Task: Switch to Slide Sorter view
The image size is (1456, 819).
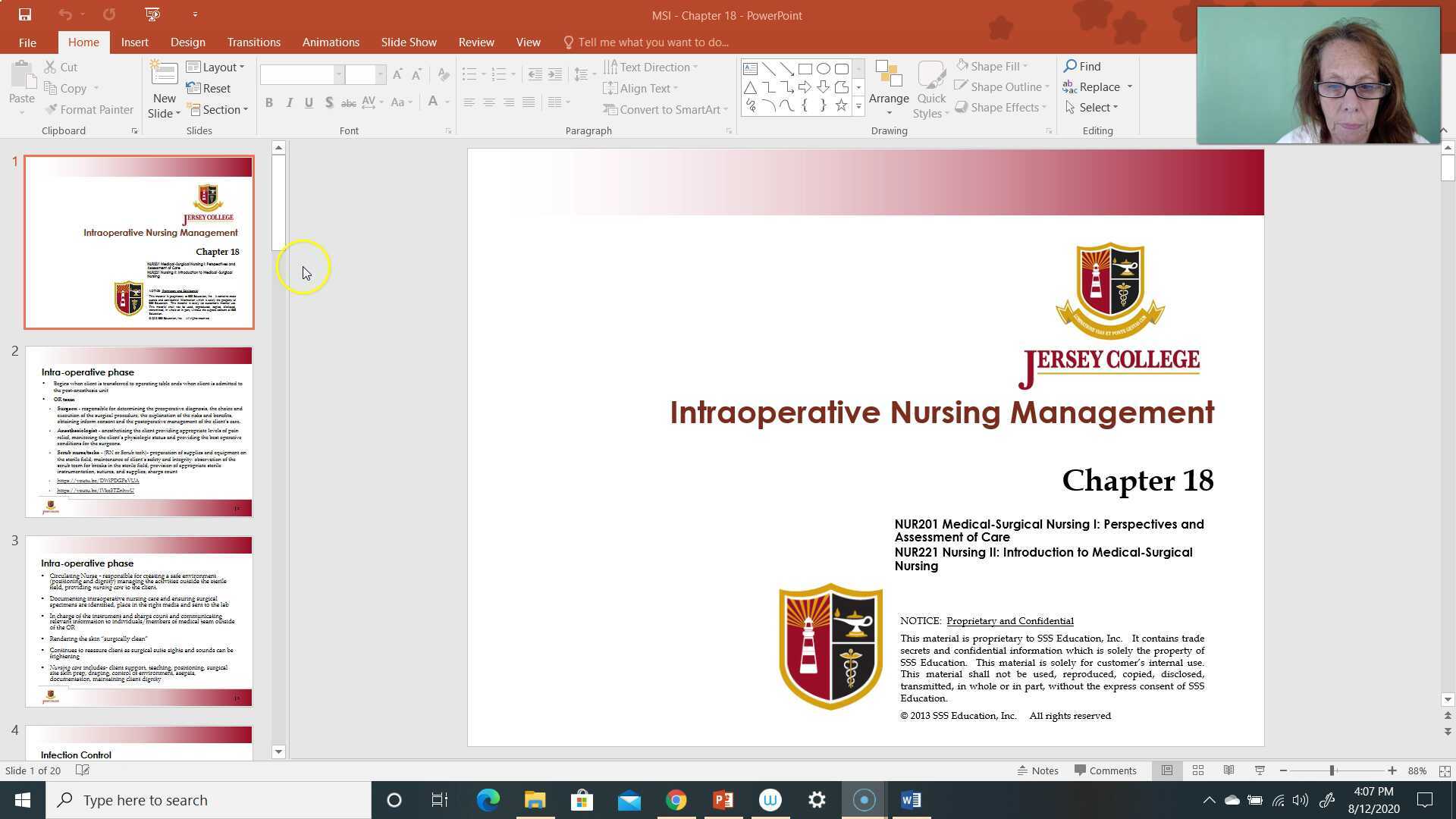Action: click(1197, 770)
